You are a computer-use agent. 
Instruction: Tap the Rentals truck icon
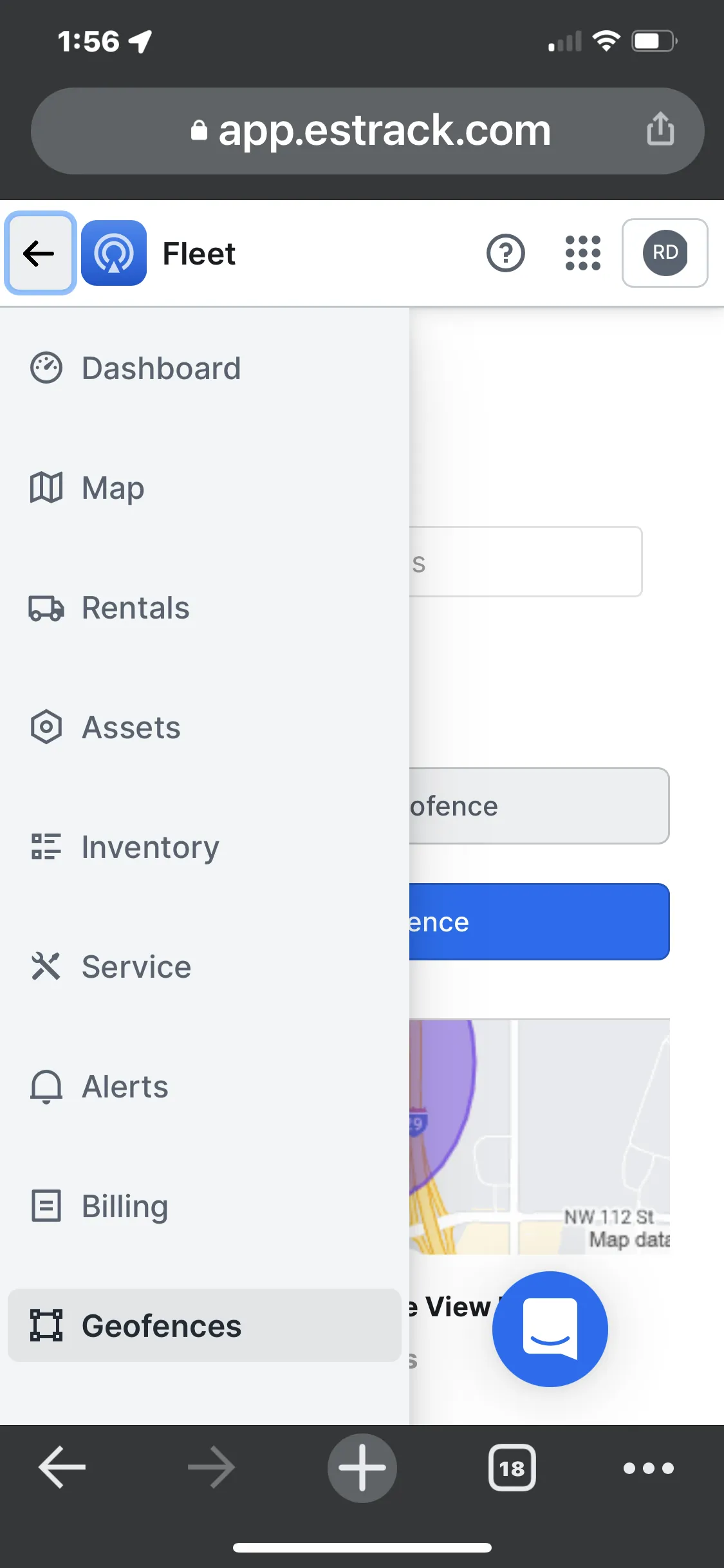click(45, 608)
